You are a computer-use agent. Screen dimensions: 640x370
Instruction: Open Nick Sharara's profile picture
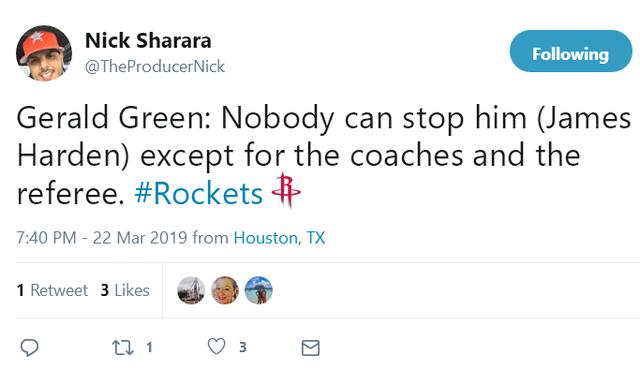(44, 53)
